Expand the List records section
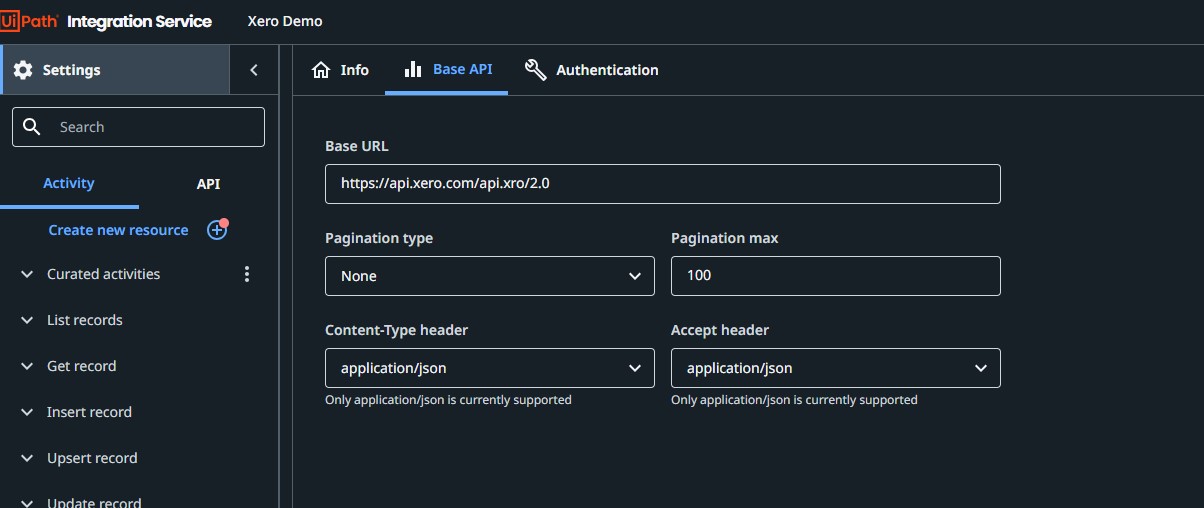This screenshot has height=508, width=1204. coord(27,320)
